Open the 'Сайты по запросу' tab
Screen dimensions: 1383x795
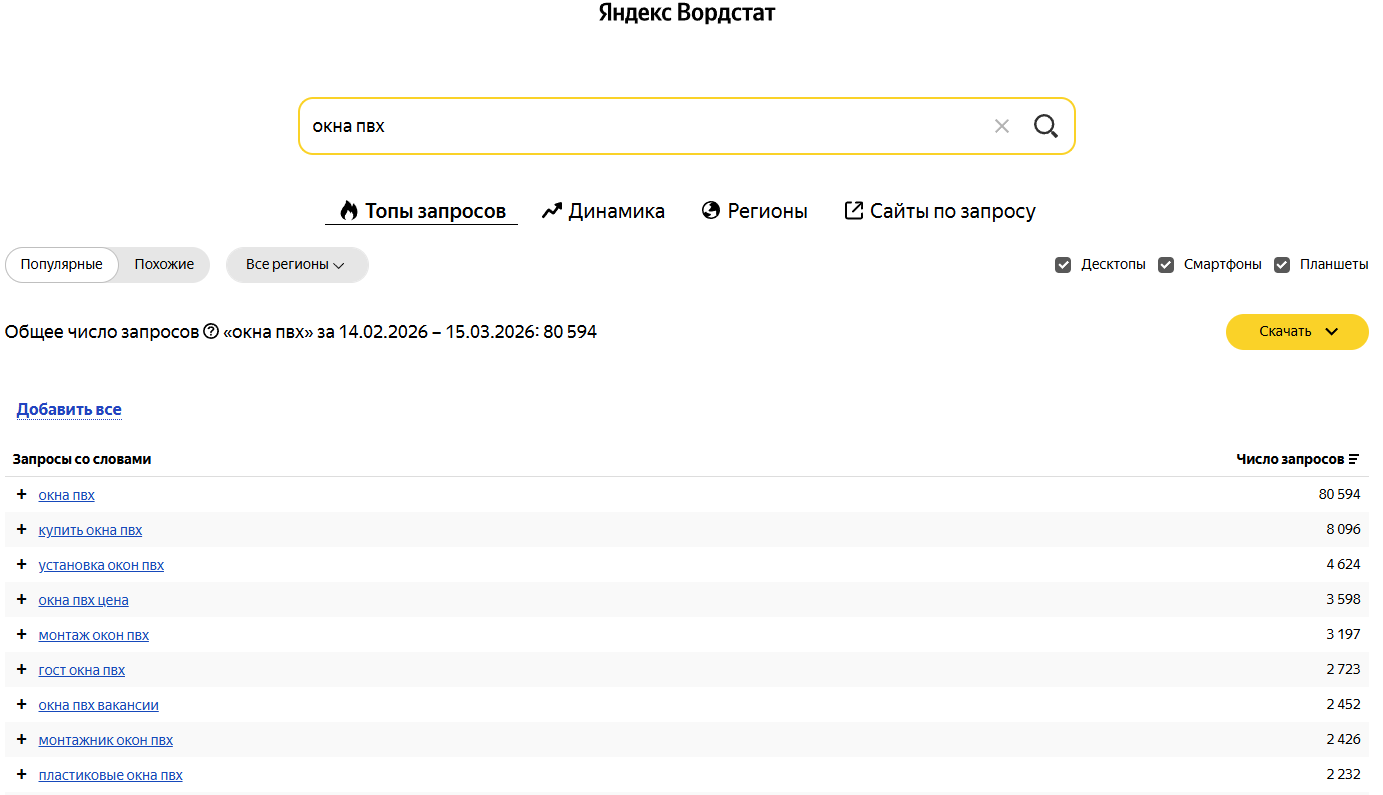(940, 211)
